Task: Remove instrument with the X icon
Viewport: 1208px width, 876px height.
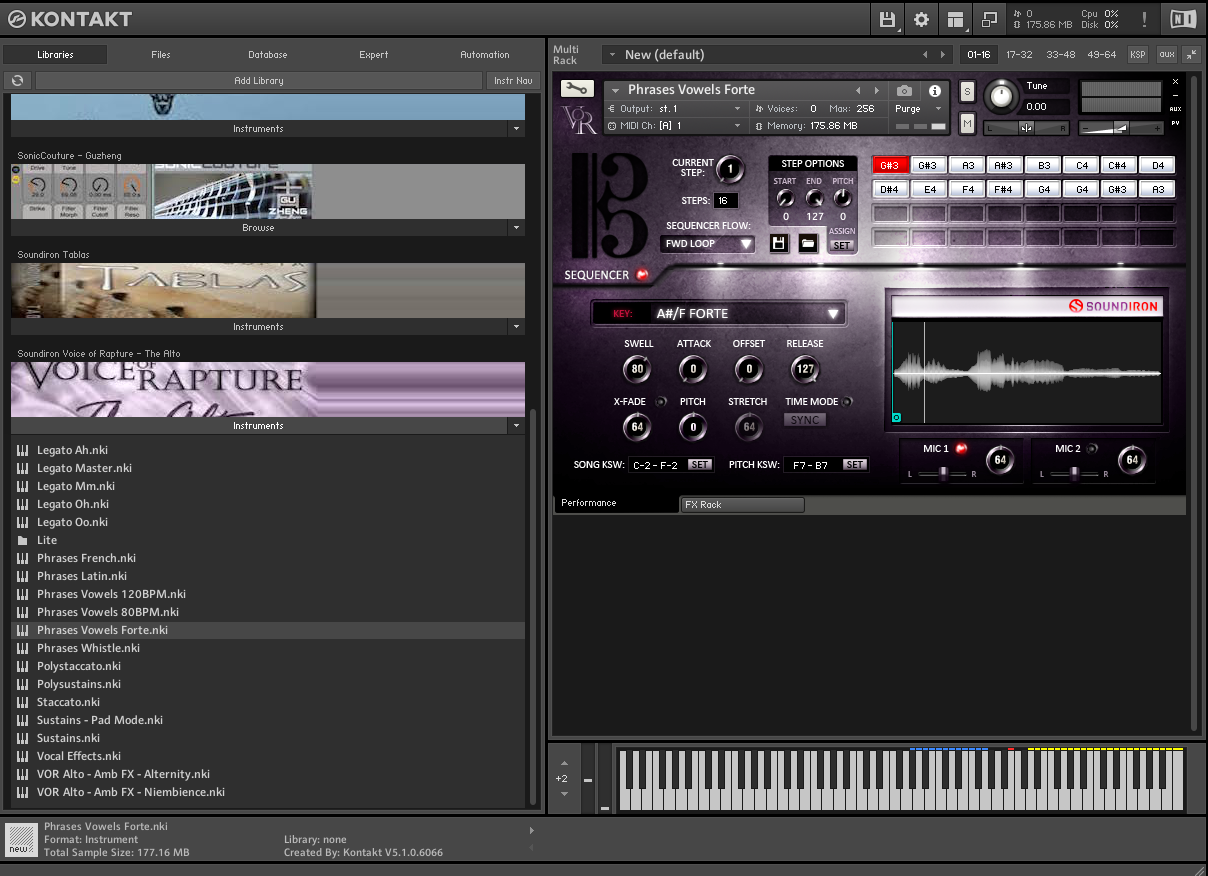Action: [x=1175, y=81]
